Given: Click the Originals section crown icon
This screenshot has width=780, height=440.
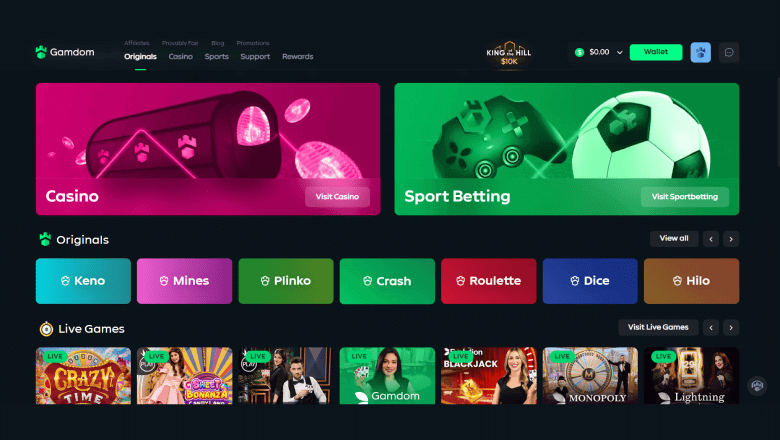Looking at the screenshot, I should [x=45, y=240].
